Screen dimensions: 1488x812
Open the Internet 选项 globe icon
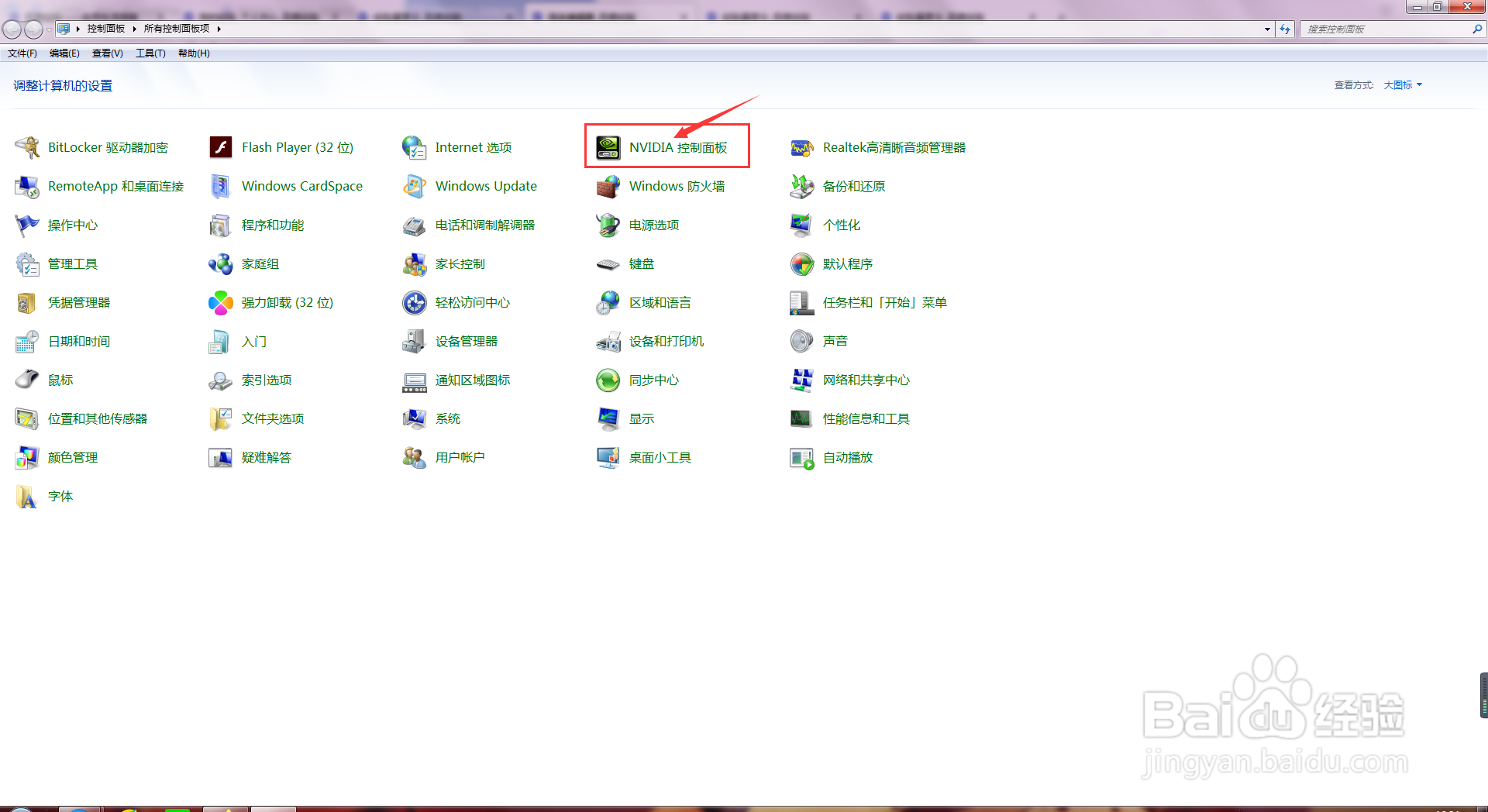[415, 147]
